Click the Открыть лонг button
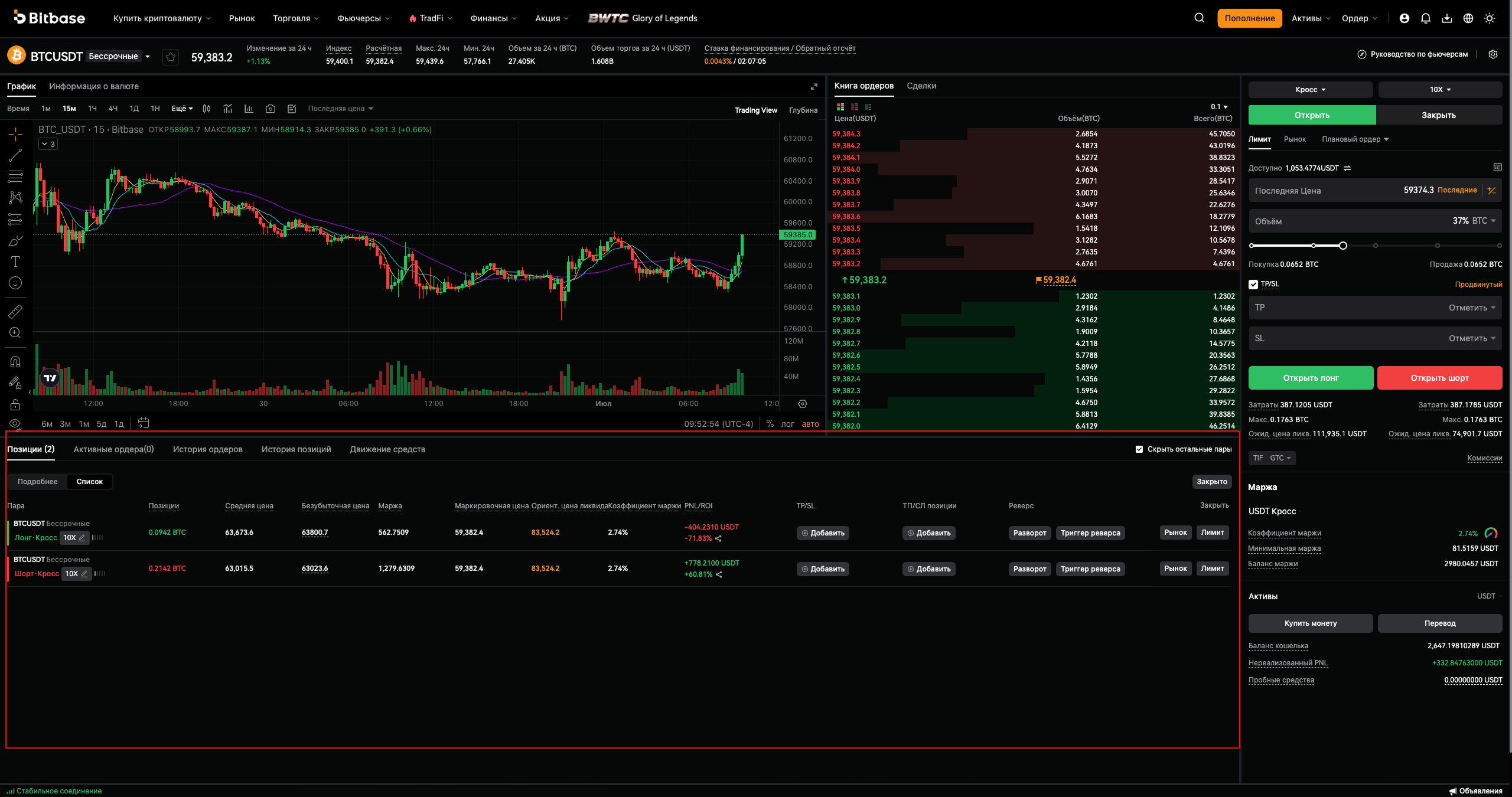 coord(1311,378)
